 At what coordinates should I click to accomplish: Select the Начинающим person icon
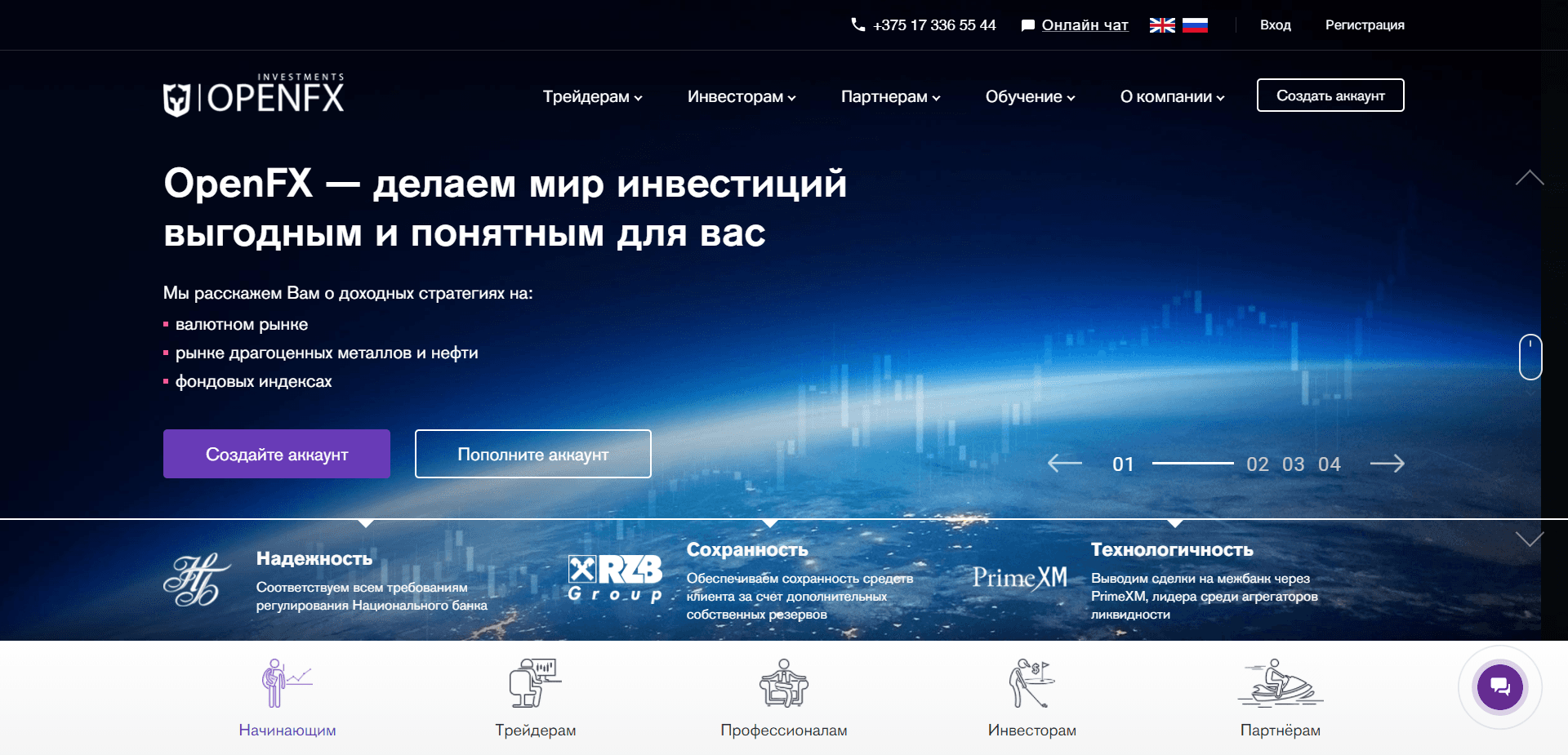(285, 684)
